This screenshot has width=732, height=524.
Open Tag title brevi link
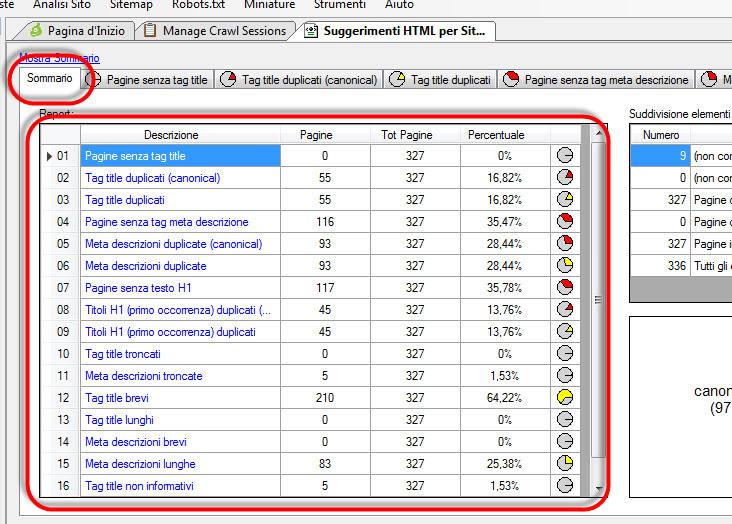point(117,398)
